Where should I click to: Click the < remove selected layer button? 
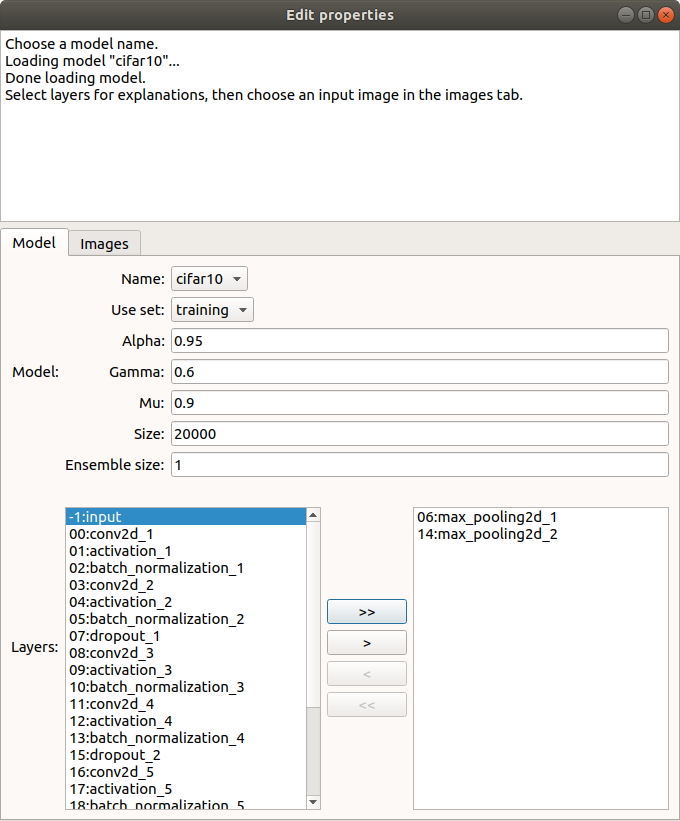click(367, 673)
